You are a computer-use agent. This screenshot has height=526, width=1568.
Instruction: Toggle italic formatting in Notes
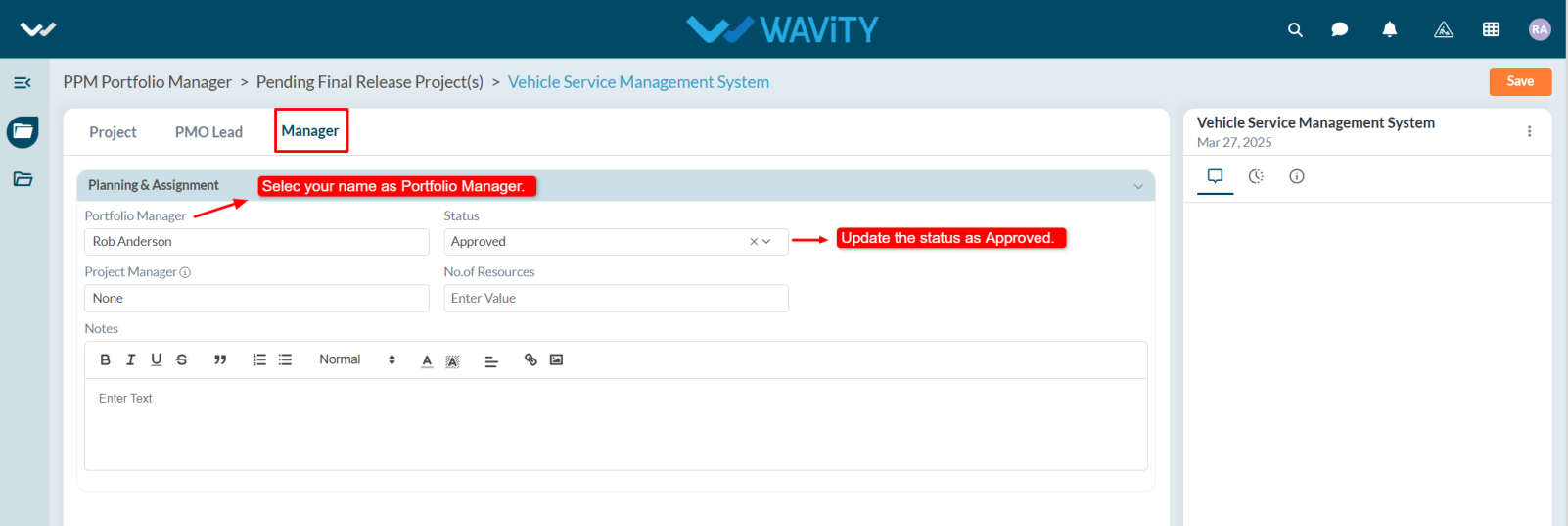pyautogui.click(x=130, y=359)
